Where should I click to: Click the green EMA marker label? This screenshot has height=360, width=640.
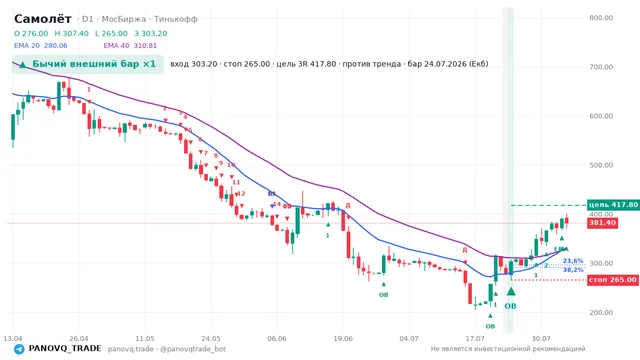[x=561, y=249]
